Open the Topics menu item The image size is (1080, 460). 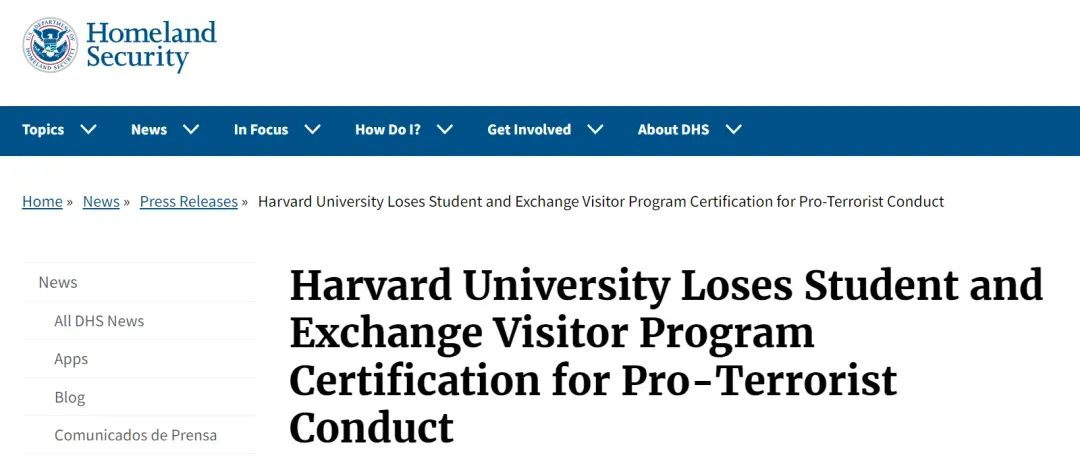[43, 129]
